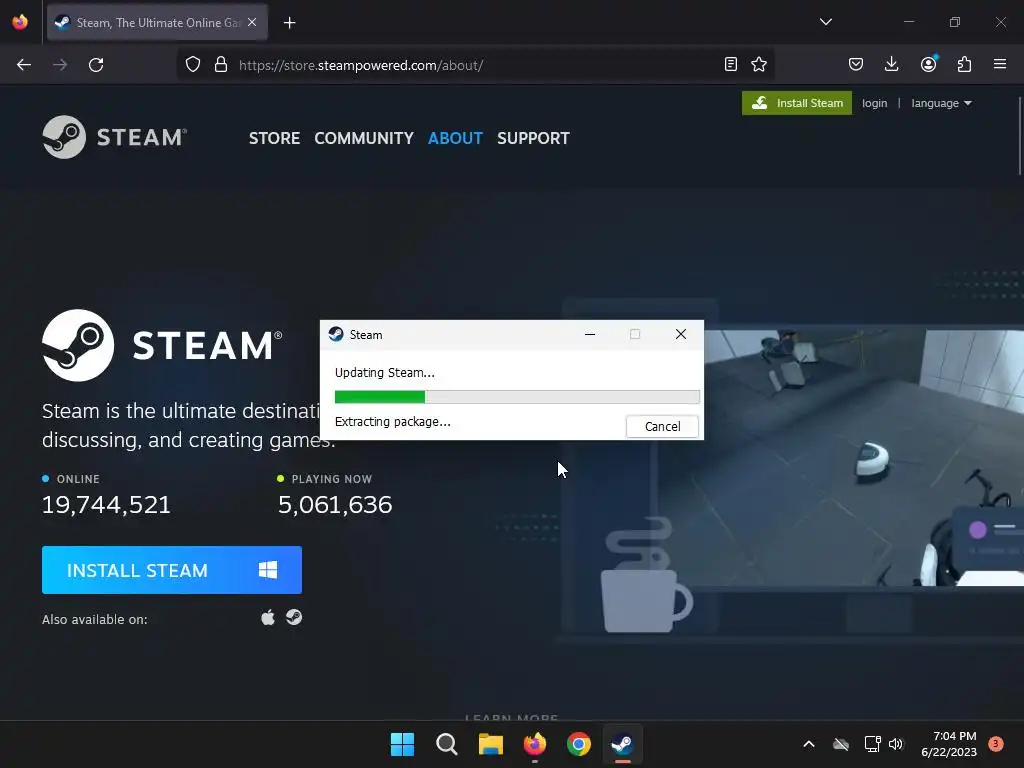Viewport: 1024px width, 768px height.
Task: Click the PLAYING NOW count 5,061,636
Action: (335, 505)
